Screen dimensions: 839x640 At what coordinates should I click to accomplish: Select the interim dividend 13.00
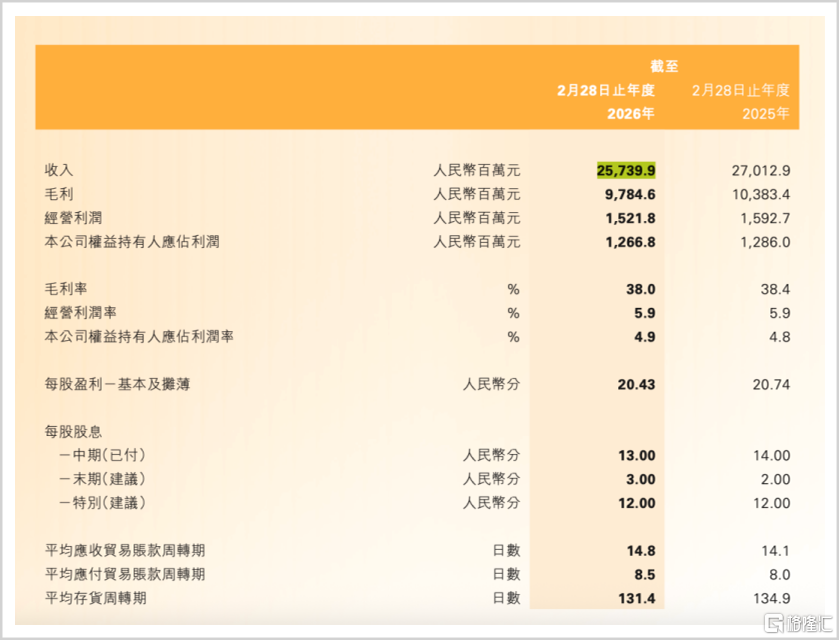pyautogui.click(x=637, y=456)
